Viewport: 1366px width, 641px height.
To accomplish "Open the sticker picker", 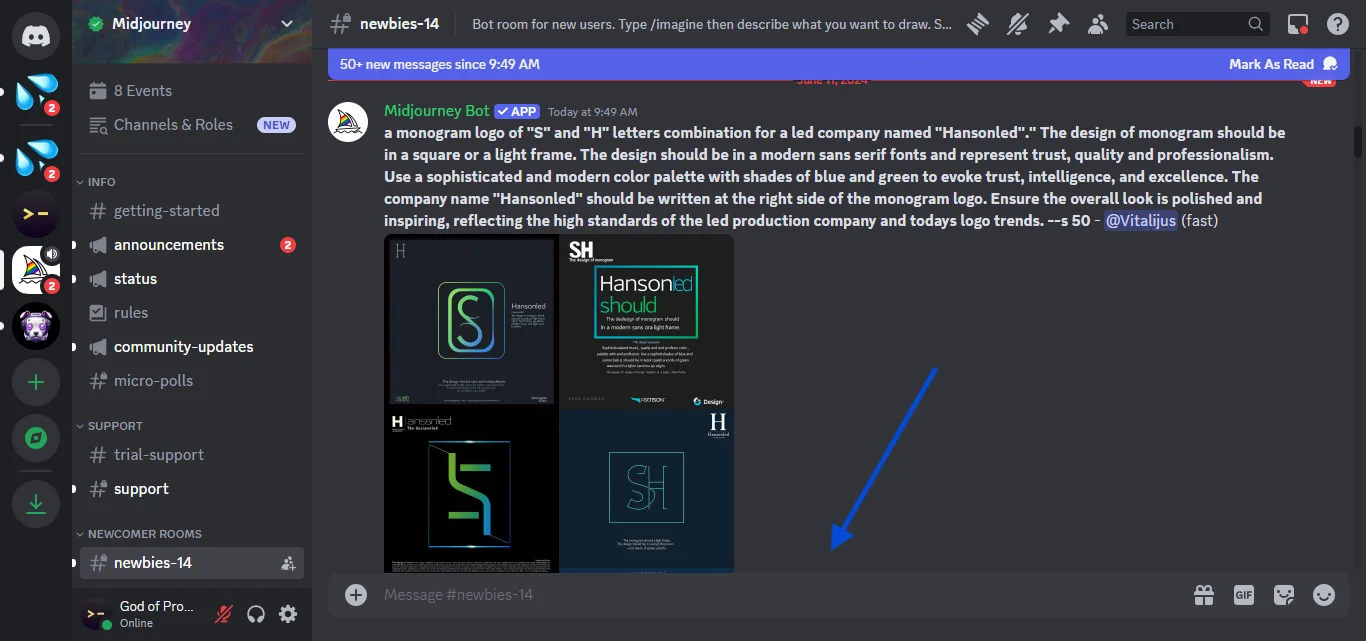I will [1284, 594].
